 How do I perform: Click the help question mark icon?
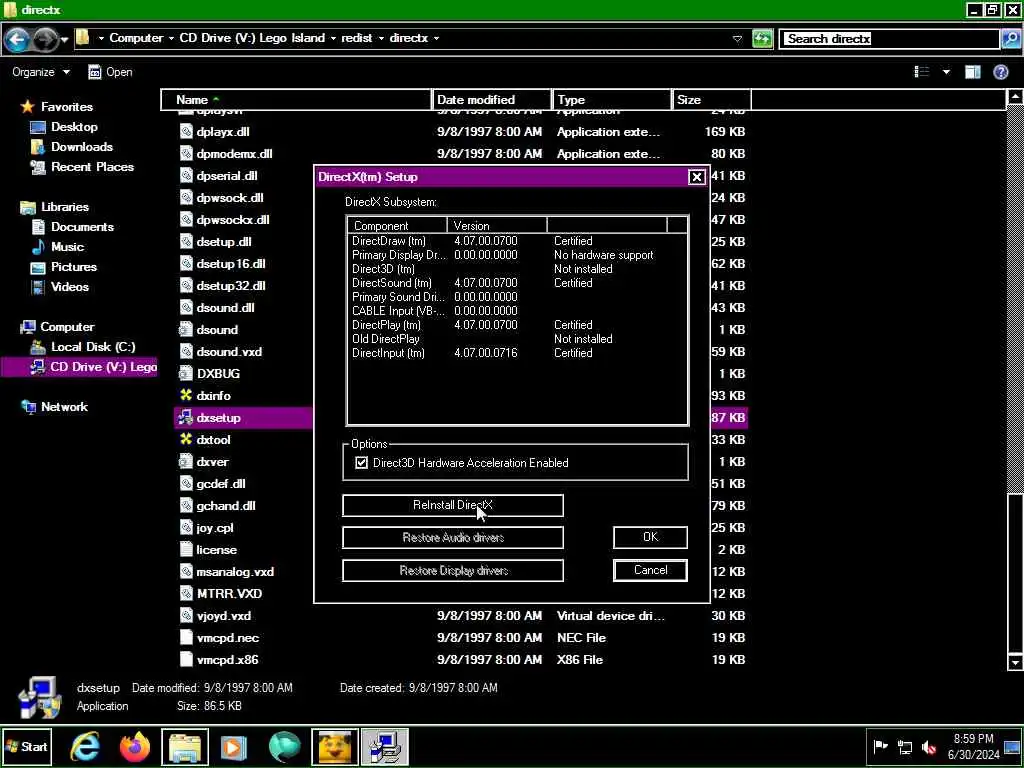point(1000,72)
